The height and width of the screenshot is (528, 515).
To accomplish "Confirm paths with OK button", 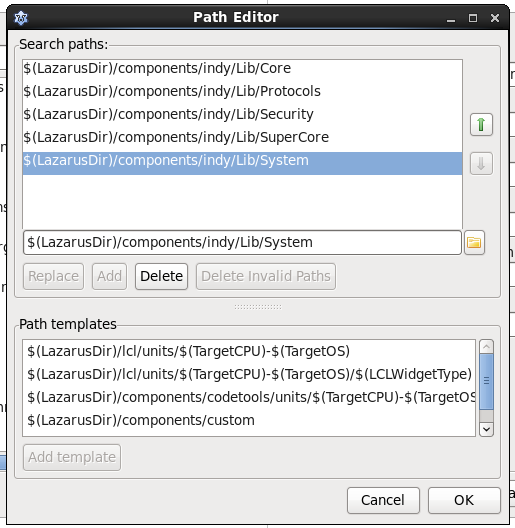I will 464,500.
